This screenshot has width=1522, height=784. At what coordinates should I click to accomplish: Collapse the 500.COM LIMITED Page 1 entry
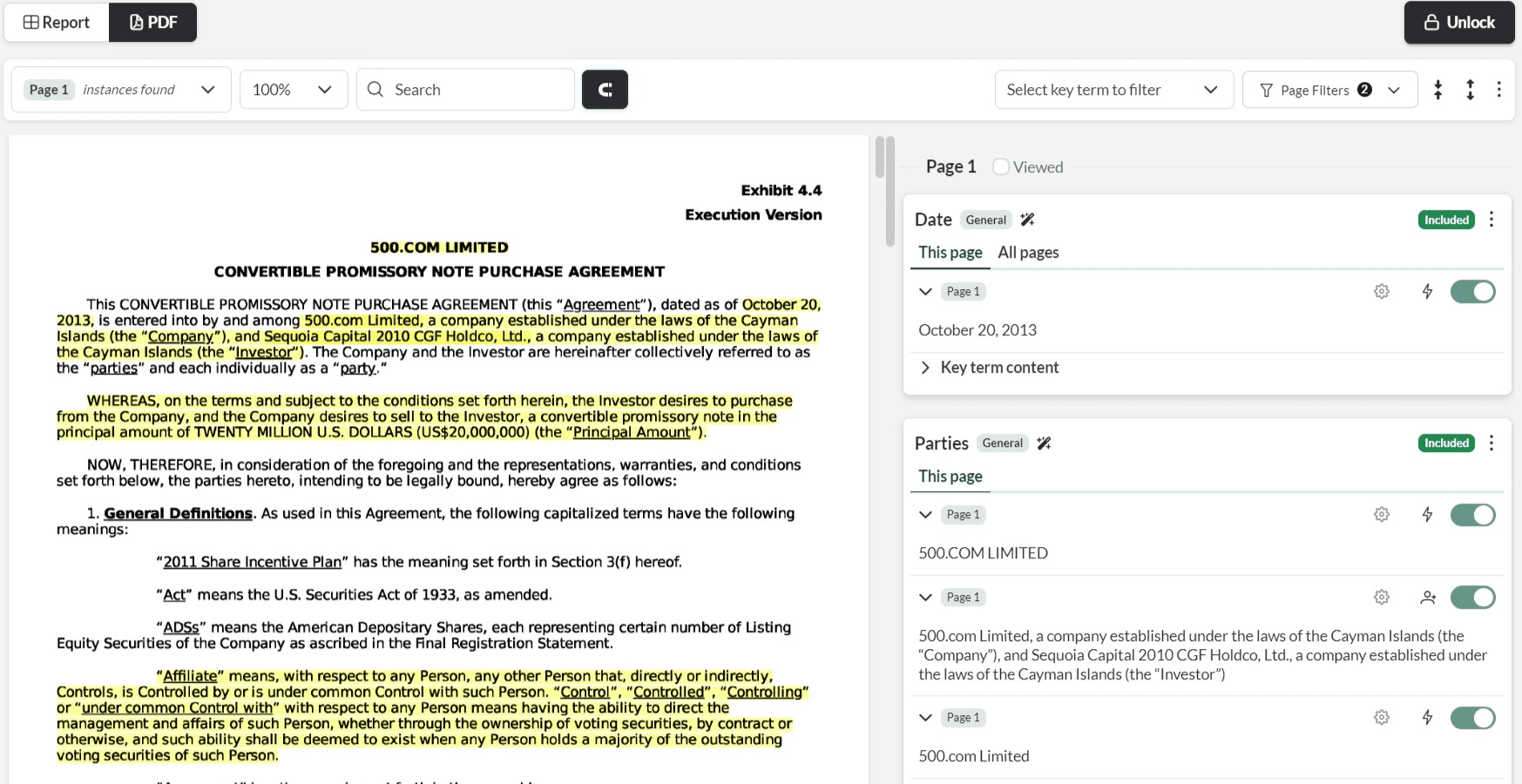tap(925, 515)
